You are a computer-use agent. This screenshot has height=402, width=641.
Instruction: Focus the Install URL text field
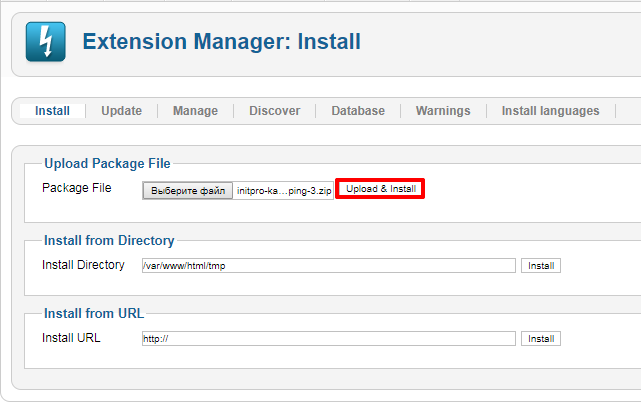(329, 339)
